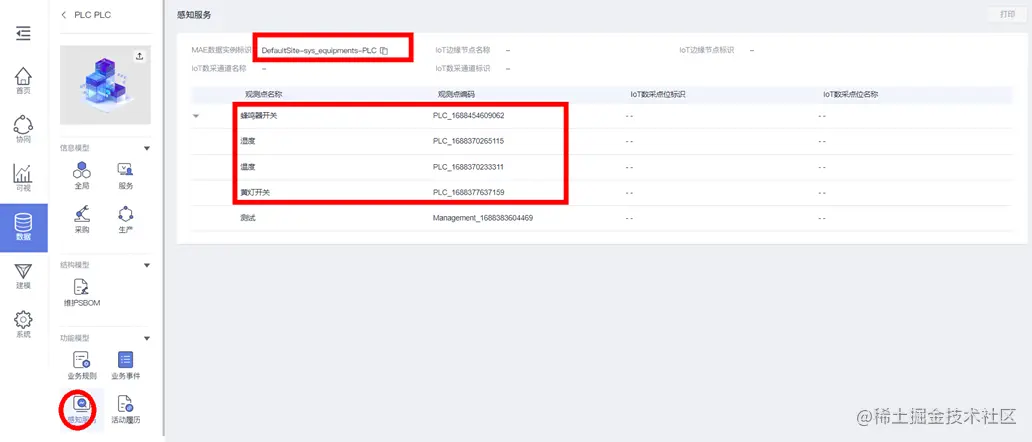Screen dimensions: 1032x442
Task: Open 感知服务 in the function model
Action: [x=82, y=410]
